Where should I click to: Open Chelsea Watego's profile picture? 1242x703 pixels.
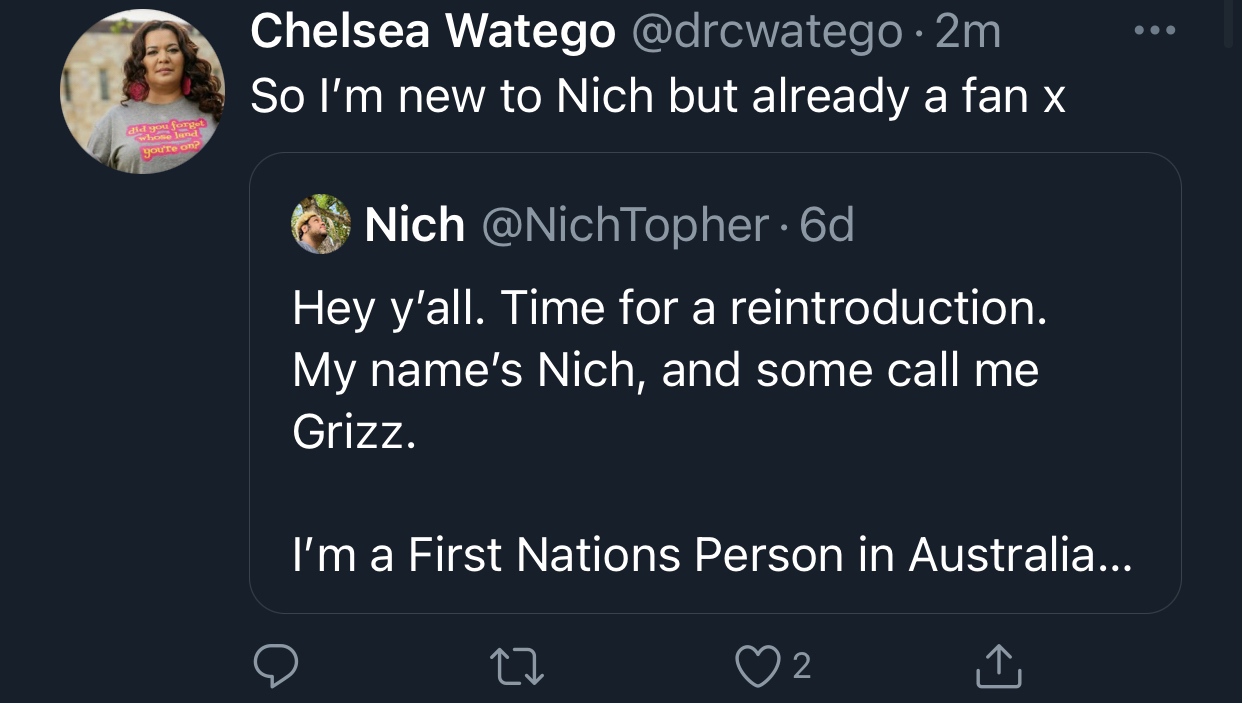click(x=142, y=92)
